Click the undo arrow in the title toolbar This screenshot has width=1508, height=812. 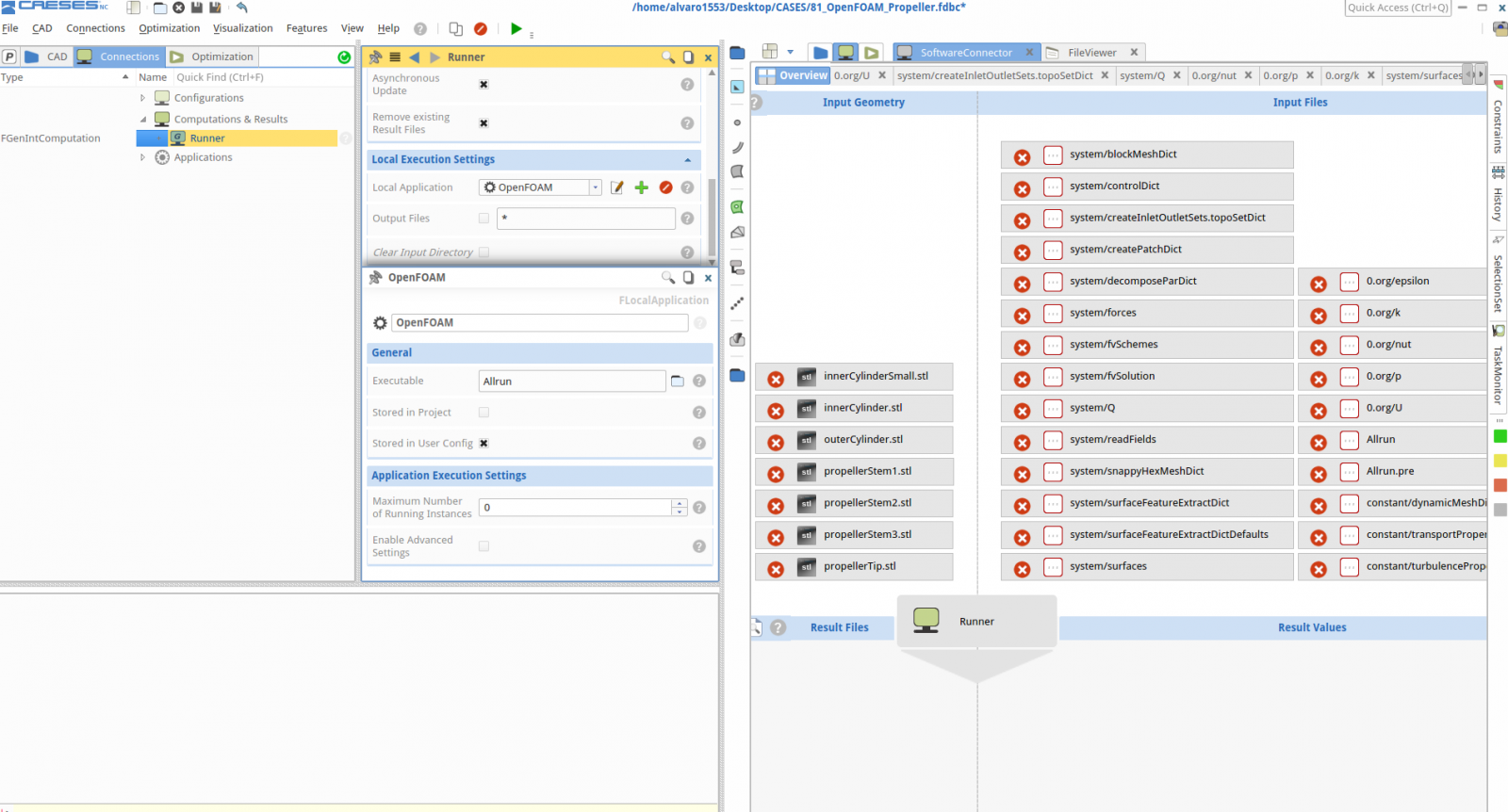point(242,8)
